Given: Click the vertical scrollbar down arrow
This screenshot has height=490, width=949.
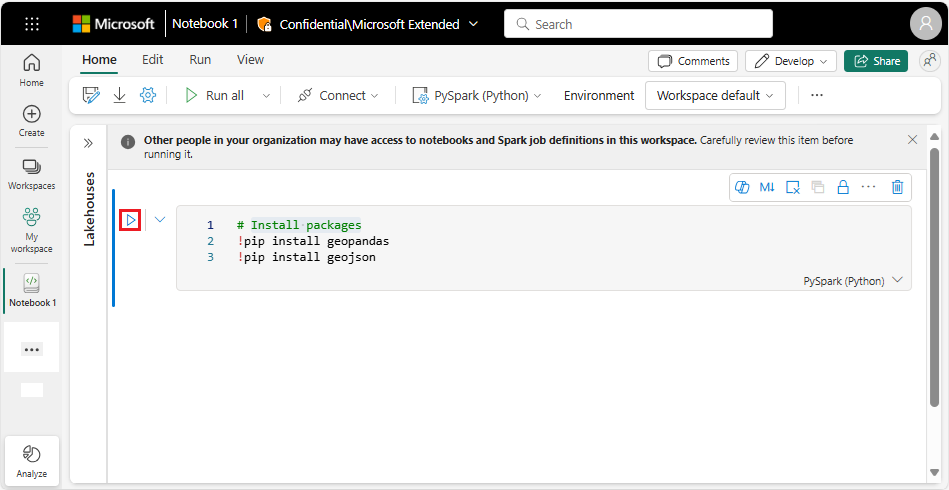Looking at the screenshot, I should click(x=934, y=472).
